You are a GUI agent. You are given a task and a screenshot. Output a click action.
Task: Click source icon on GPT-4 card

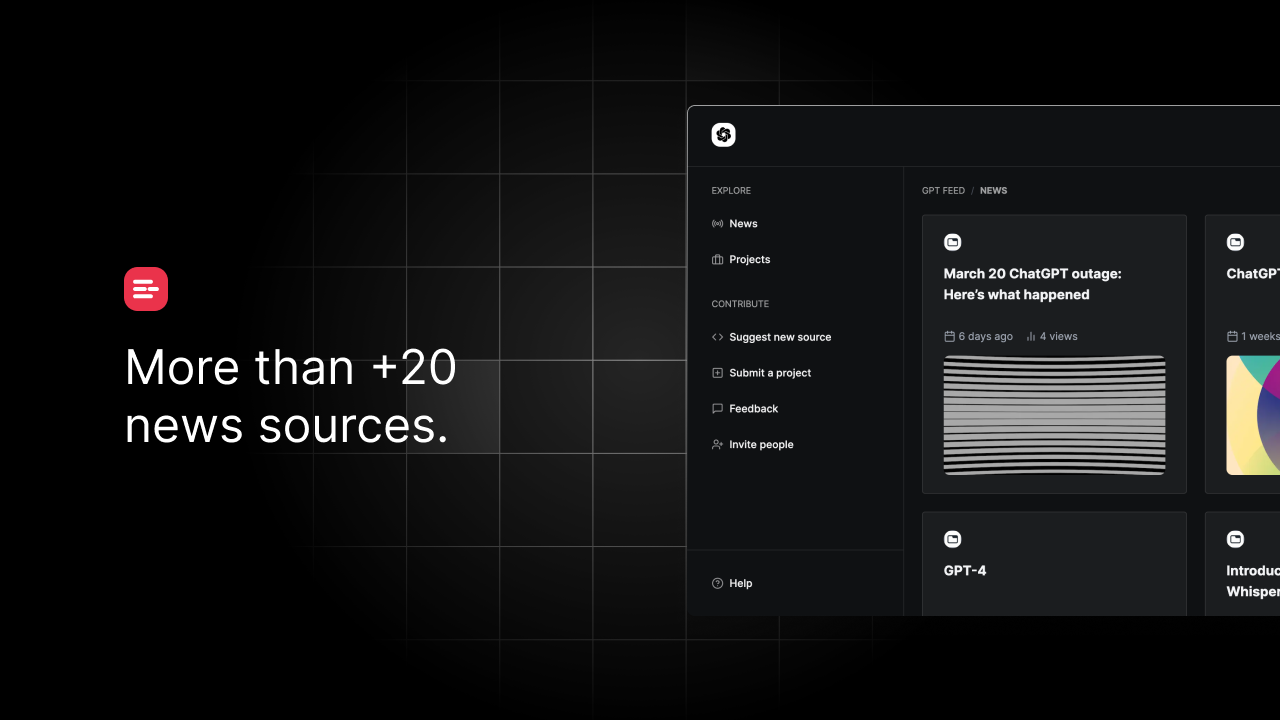pyautogui.click(x=953, y=540)
